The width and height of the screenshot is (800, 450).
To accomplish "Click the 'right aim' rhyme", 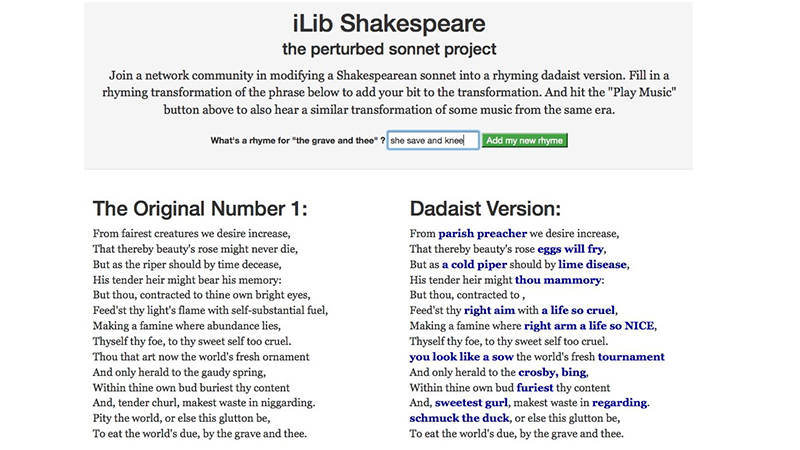I will coord(489,310).
